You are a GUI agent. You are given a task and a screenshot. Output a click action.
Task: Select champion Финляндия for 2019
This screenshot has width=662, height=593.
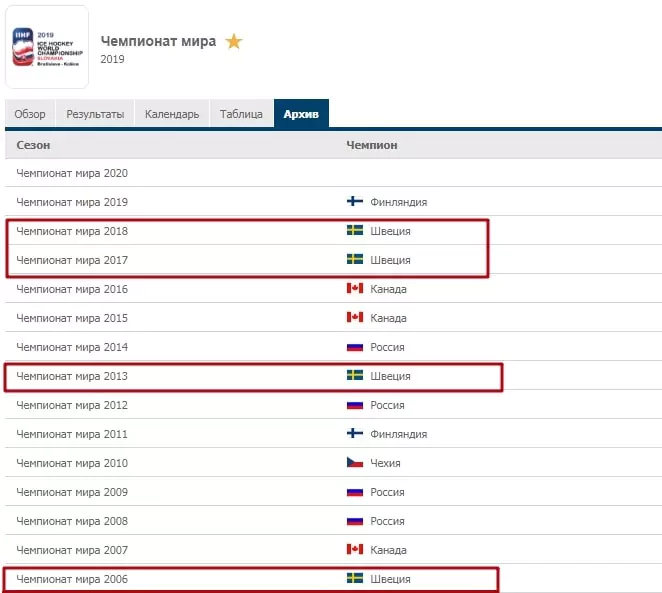tap(399, 202)
